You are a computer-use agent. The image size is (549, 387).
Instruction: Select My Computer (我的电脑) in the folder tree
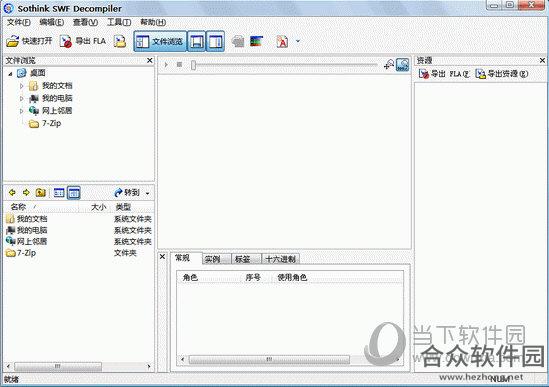[57, 98]
